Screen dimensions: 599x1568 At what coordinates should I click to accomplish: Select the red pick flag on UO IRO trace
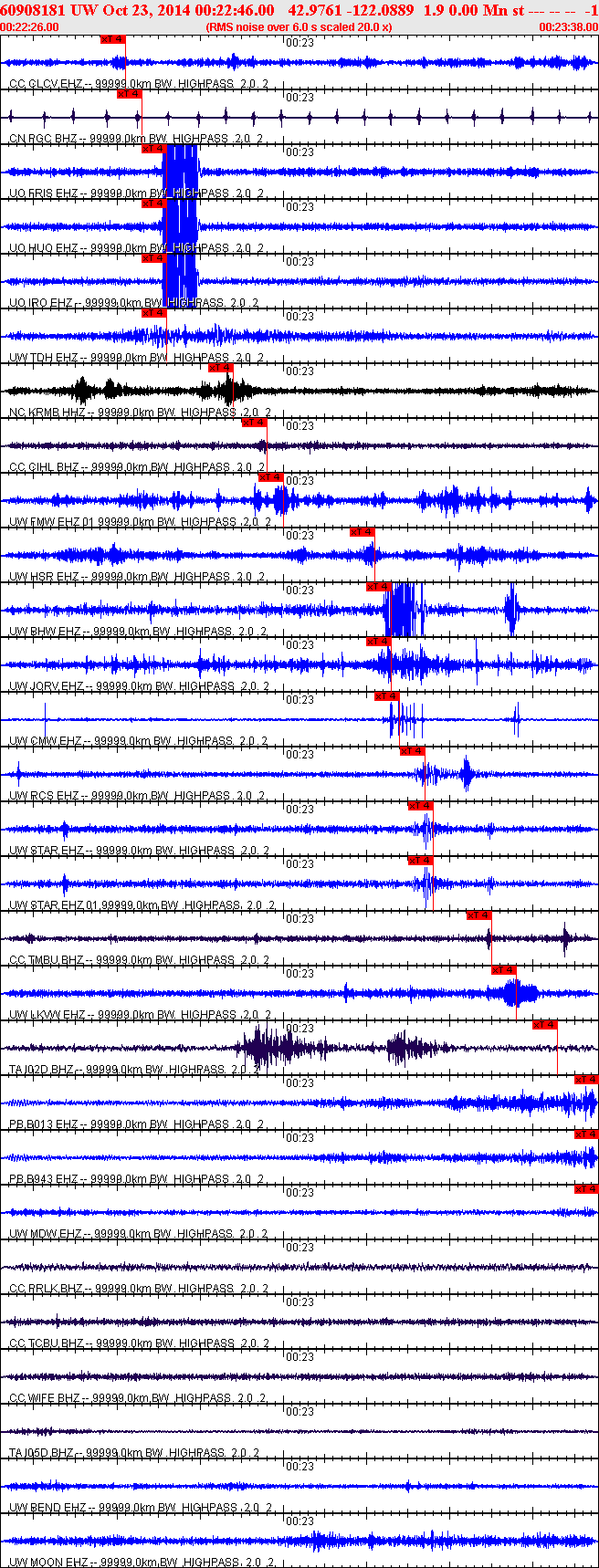[x=153, y=258]
